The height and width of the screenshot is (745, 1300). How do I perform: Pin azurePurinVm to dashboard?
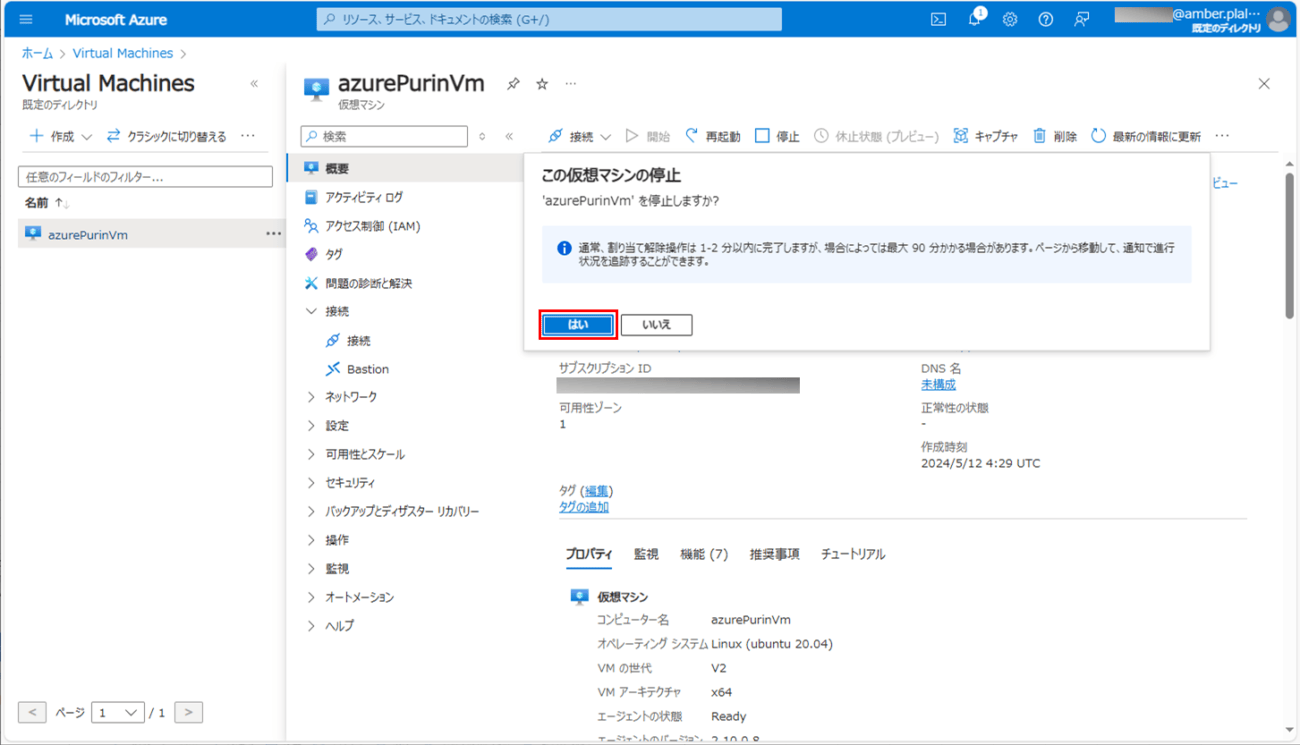513,84
